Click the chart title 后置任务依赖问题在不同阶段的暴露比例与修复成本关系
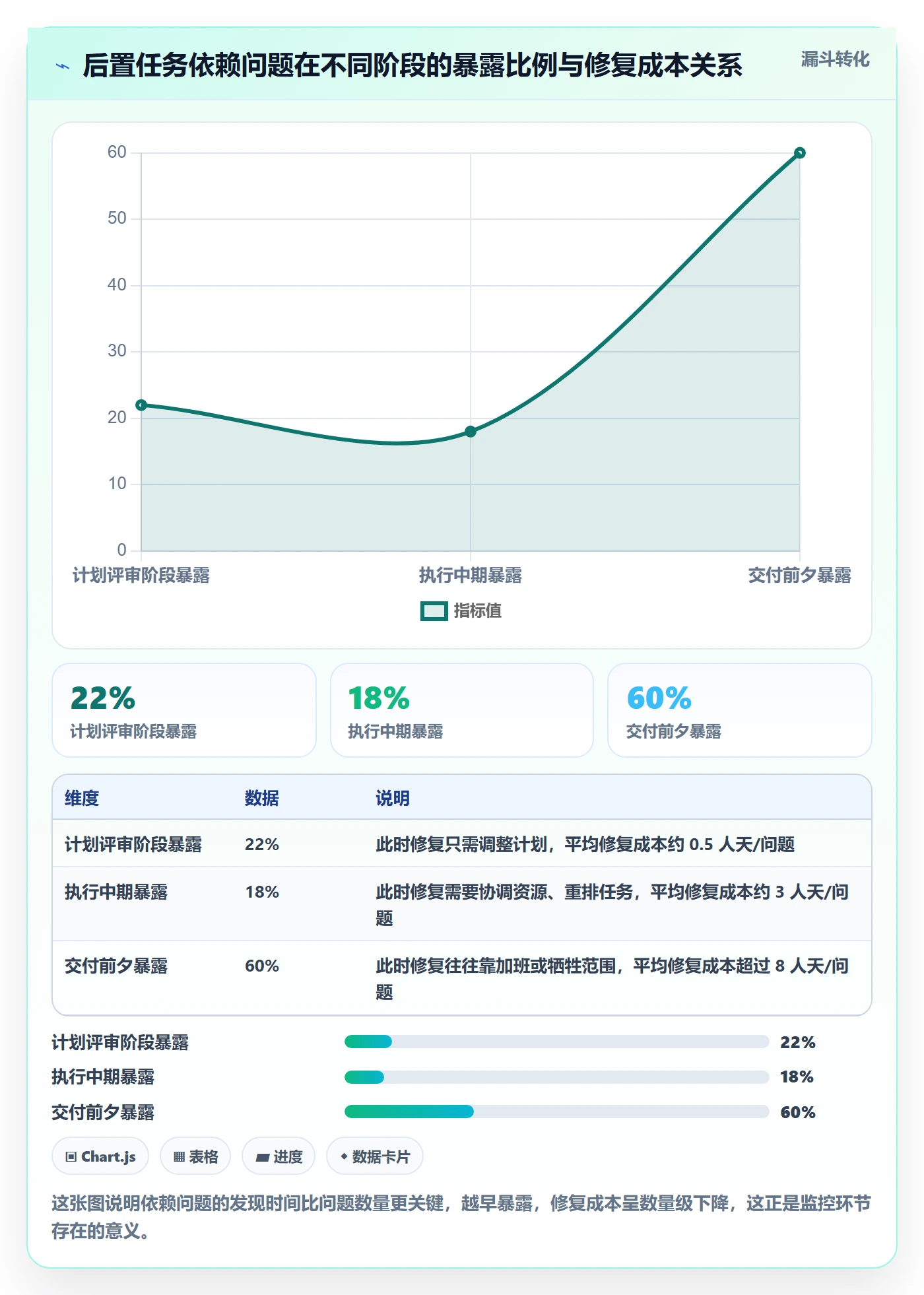 412,66
